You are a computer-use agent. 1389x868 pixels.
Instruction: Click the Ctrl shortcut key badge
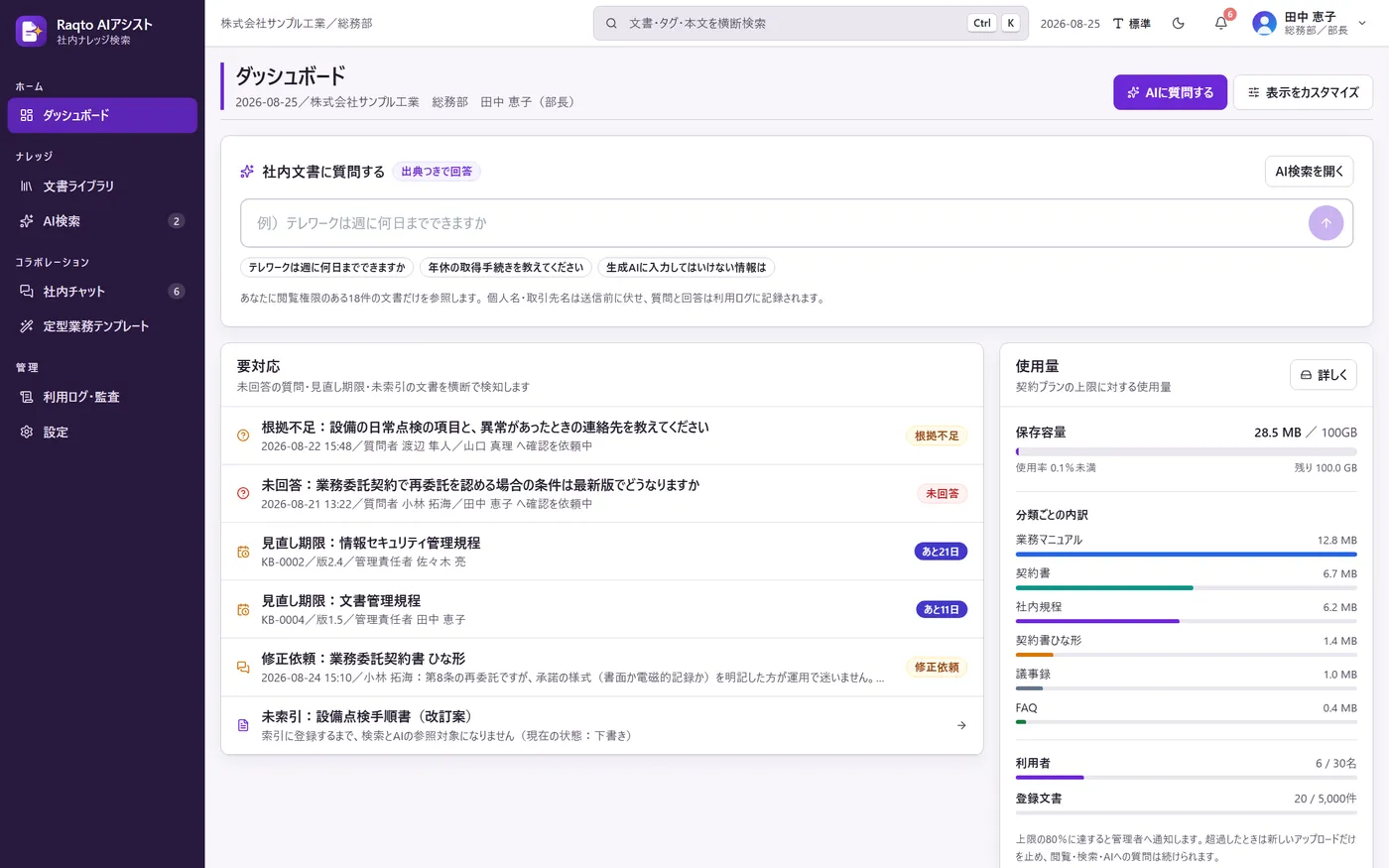982,23
